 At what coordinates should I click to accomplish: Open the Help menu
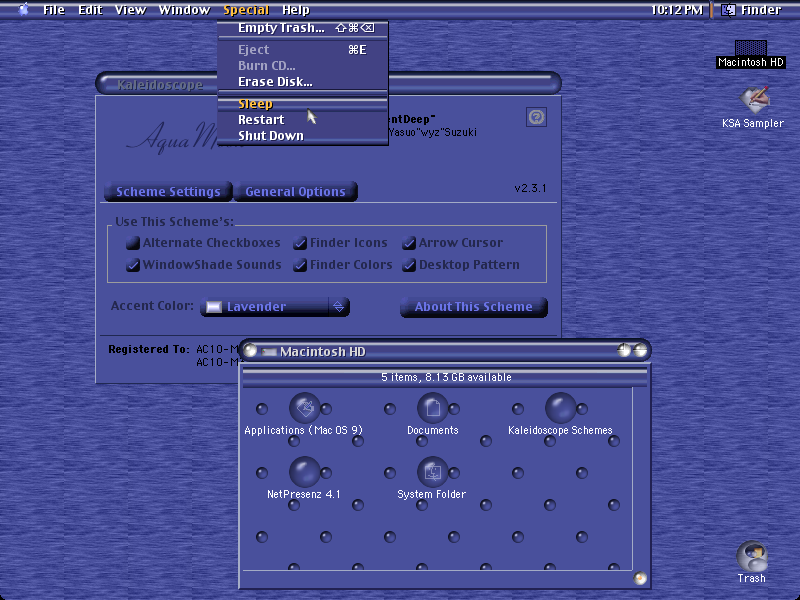[x=296, y=10]
